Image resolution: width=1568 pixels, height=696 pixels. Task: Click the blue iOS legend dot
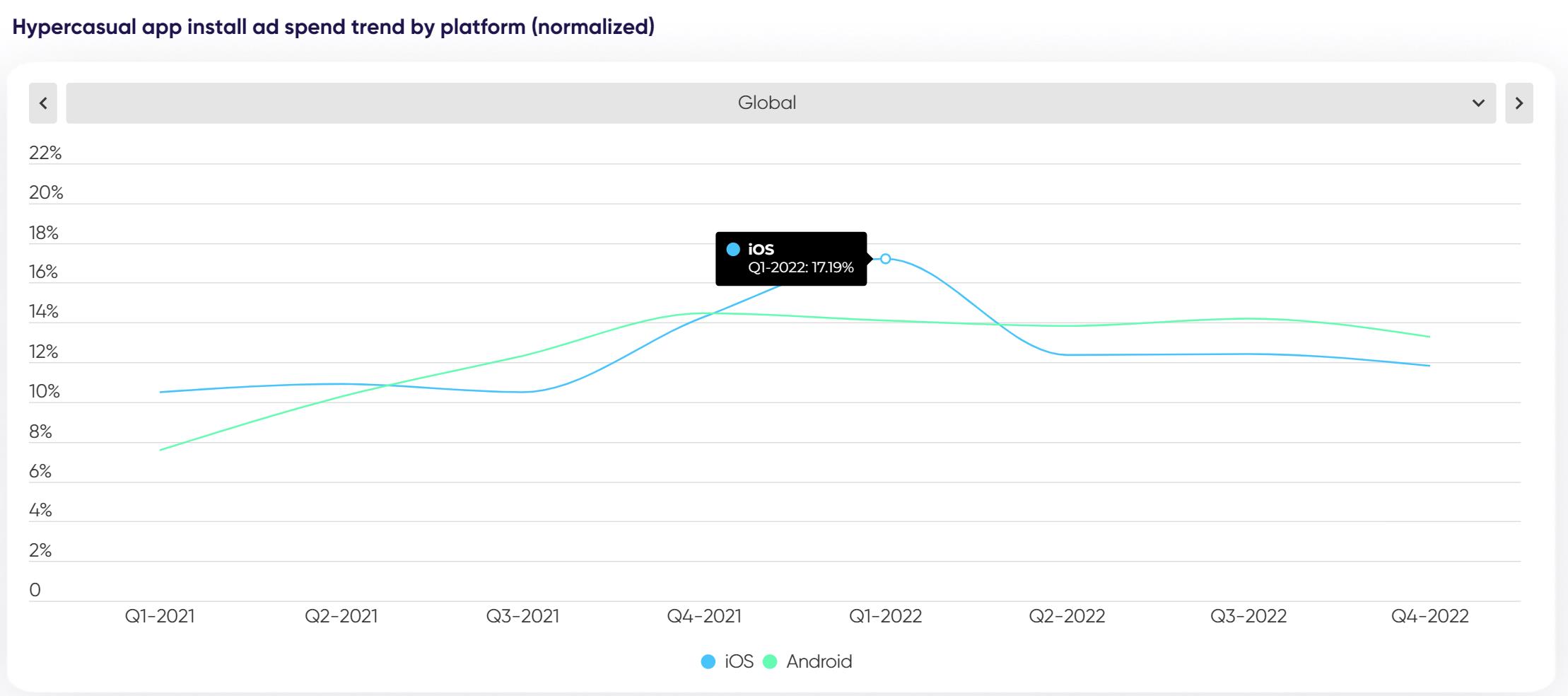point(708,662)
